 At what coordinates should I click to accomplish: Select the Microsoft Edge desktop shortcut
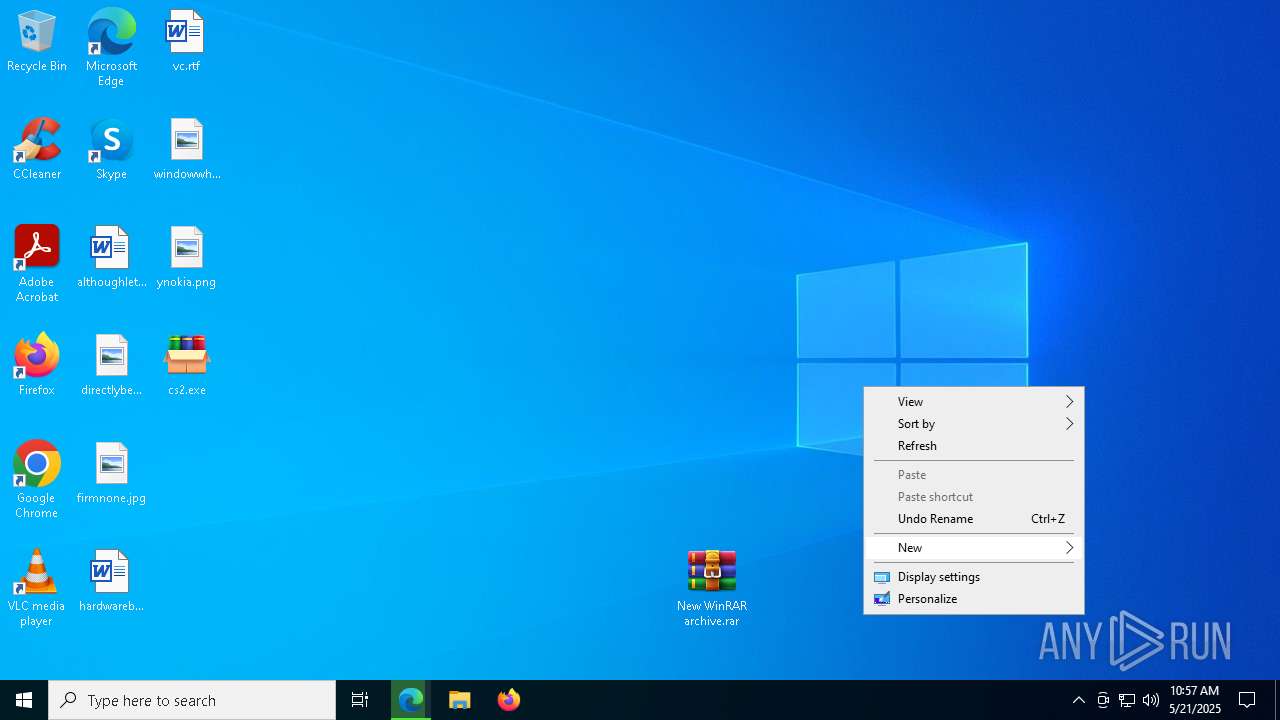[x=111, y=48]
